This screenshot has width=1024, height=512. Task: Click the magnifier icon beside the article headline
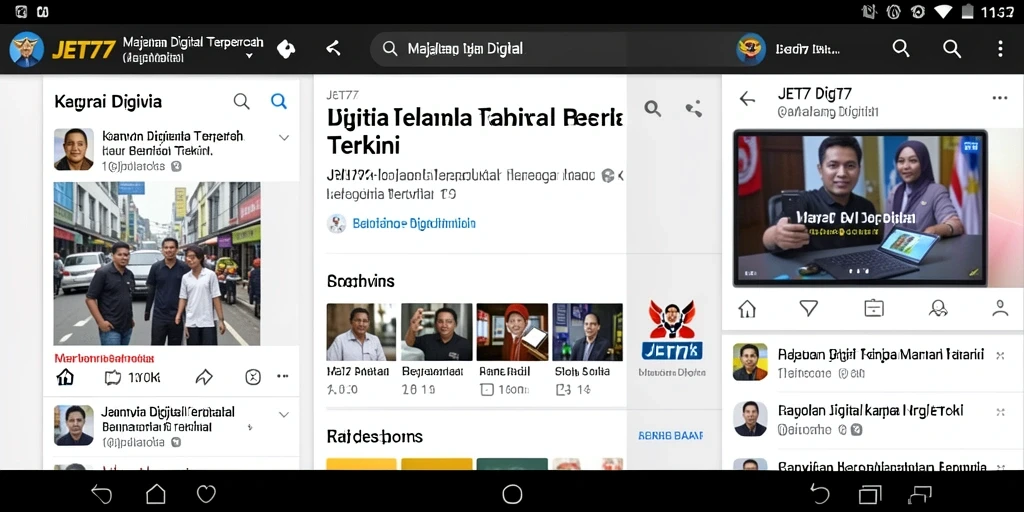click(652, 108)
